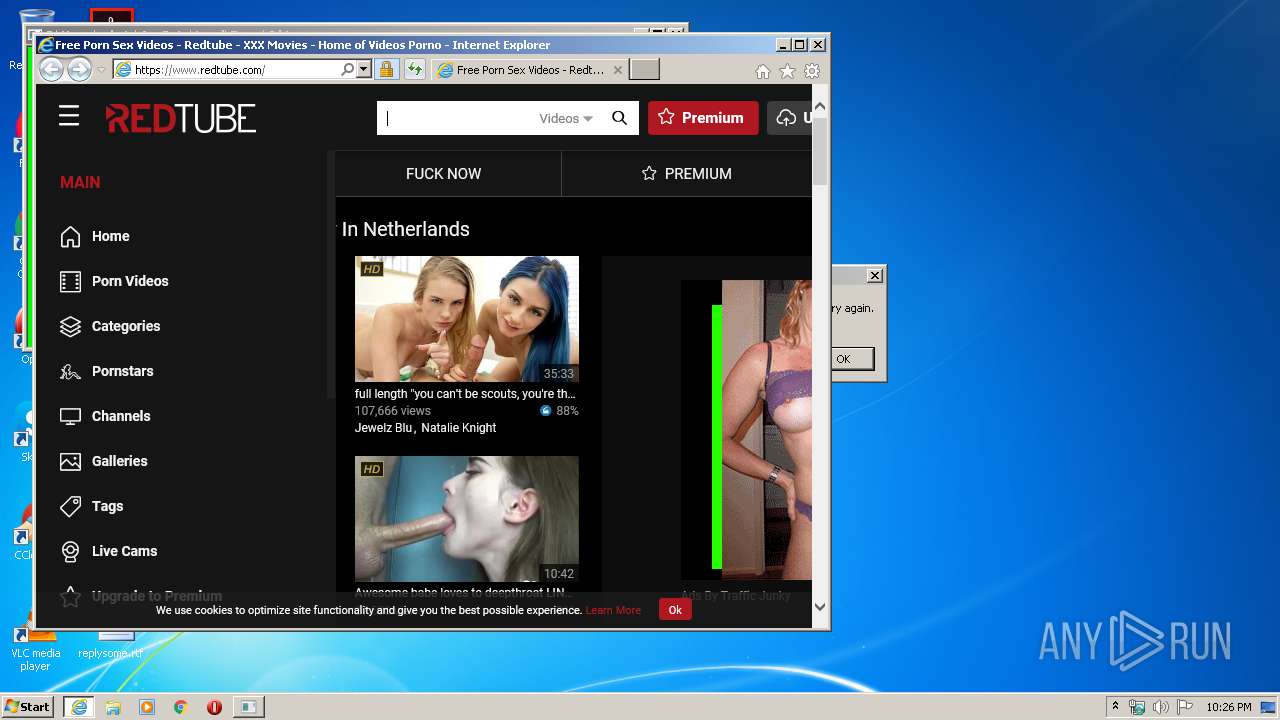Open the Jewelz Blu performer link
Image resolution: width=1280 pixels, height=720 pixels.
tap(383, 427)
